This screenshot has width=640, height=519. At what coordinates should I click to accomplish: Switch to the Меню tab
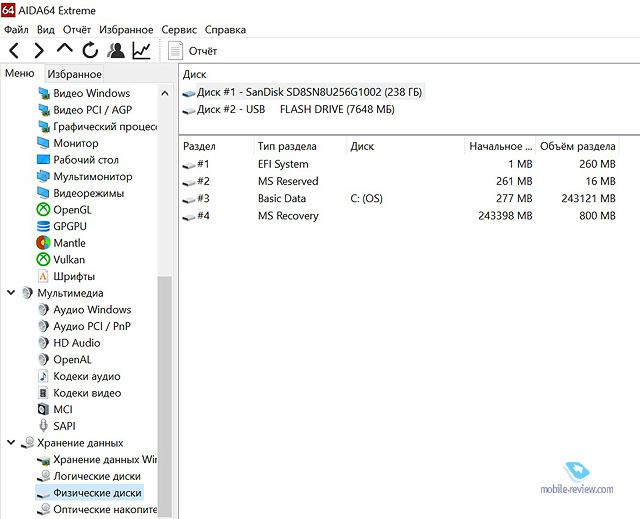[x=20, y=73]
